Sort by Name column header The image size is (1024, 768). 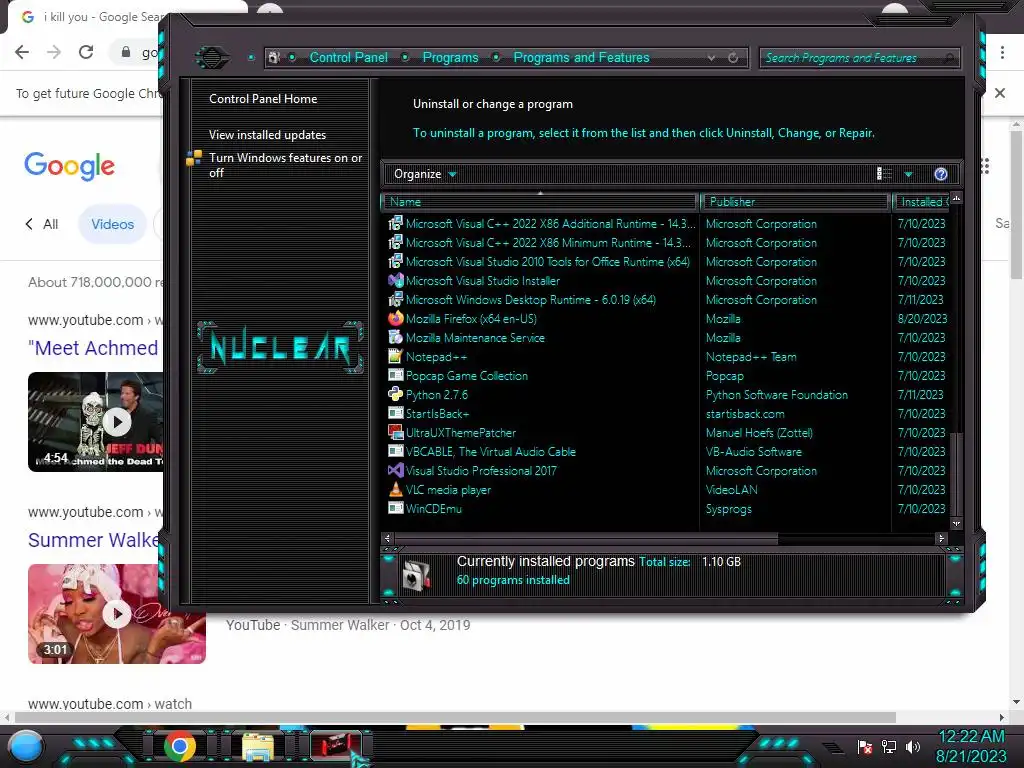click(x=540, y=202)
